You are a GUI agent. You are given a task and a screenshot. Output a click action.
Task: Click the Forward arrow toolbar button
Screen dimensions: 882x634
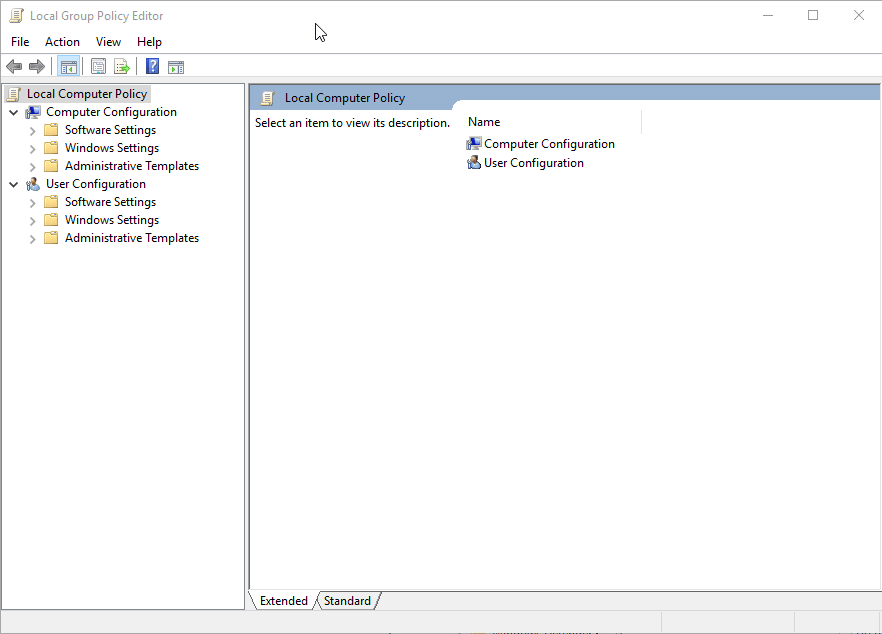pos(37,67)
